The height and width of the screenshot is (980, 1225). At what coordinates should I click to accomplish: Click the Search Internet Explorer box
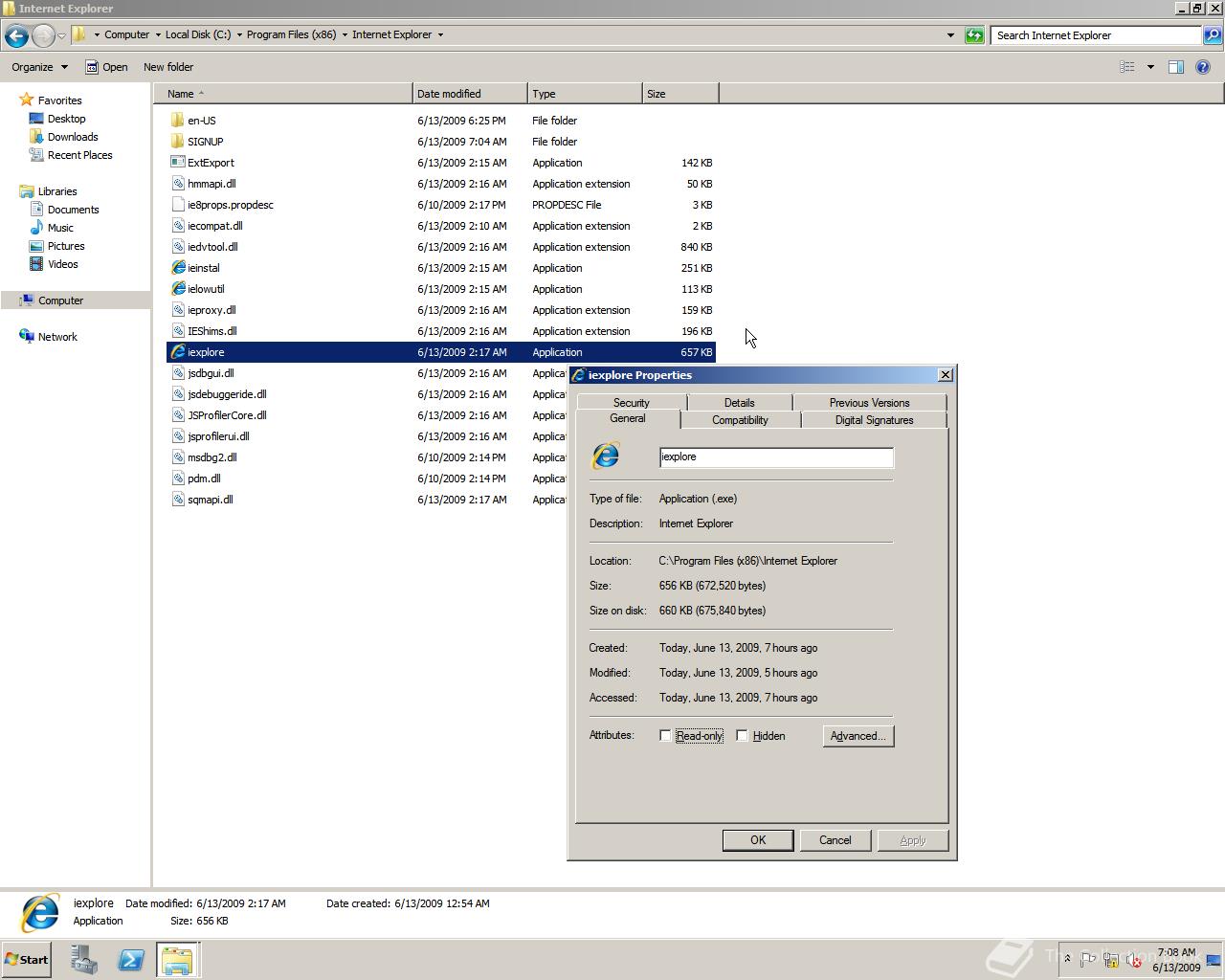(x=1096, y=35)
